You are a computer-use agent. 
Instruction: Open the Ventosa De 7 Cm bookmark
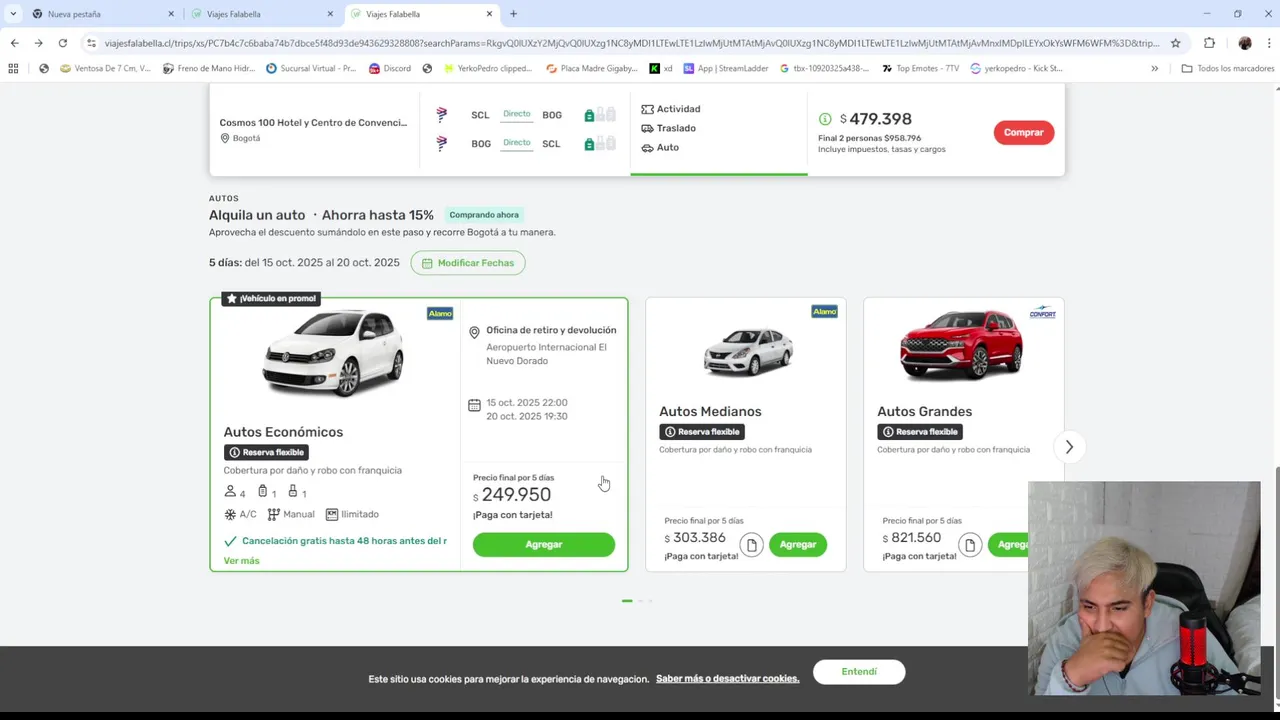pyautogui.click(x=106, y=68)
